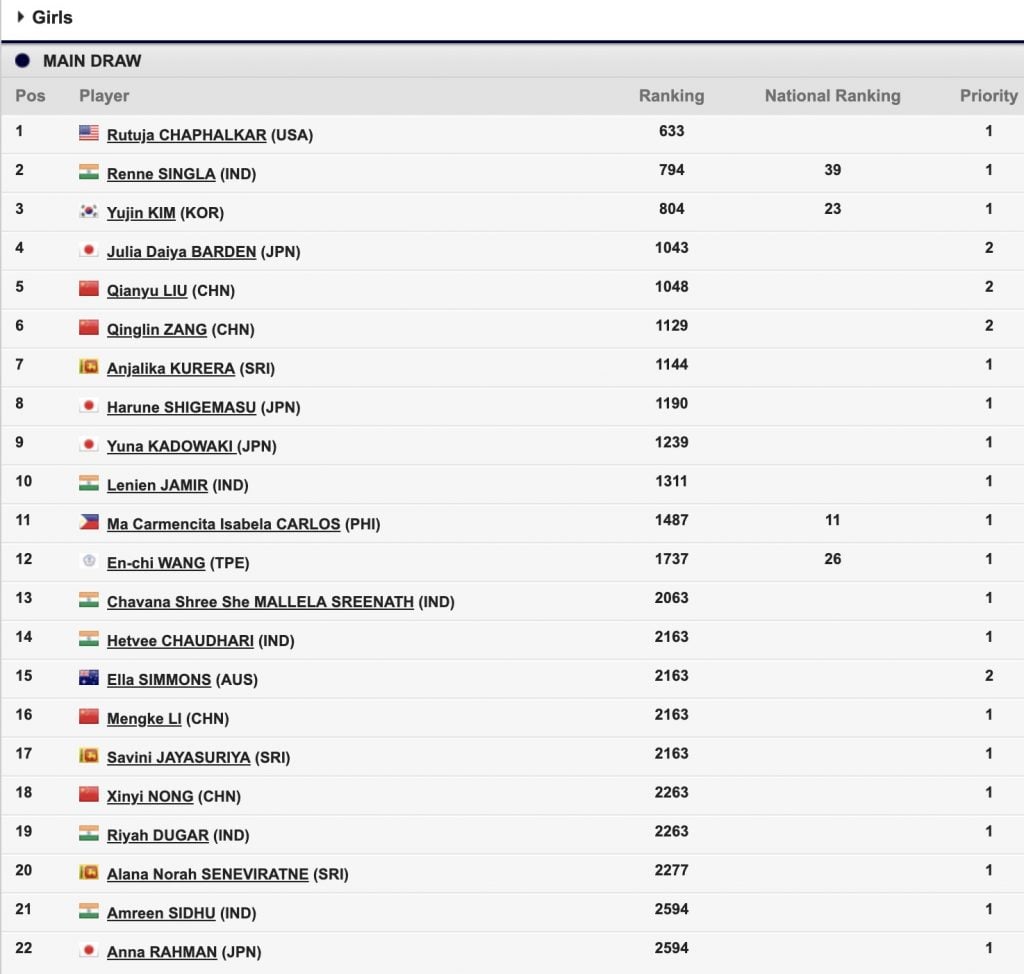1024x974 pixels.
Task: Click India flag beside Lenien Jamir
Action: (89, 483)
